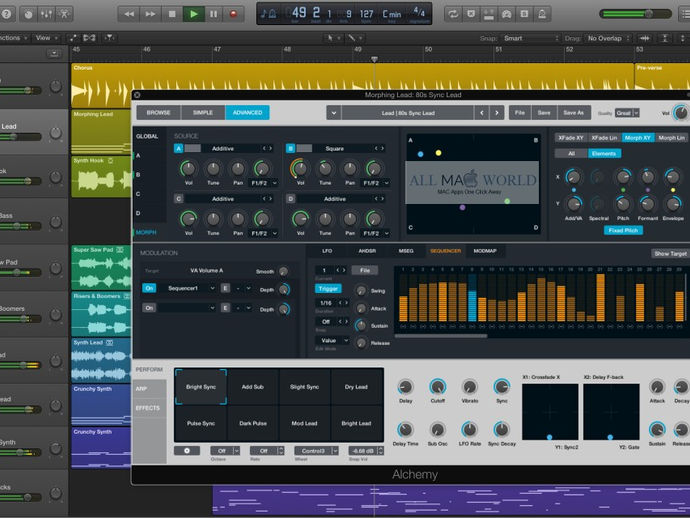The height and width of the screenshot is (518, 690).
Task: Open the editors scissors icon
Action: coord(64,14)
